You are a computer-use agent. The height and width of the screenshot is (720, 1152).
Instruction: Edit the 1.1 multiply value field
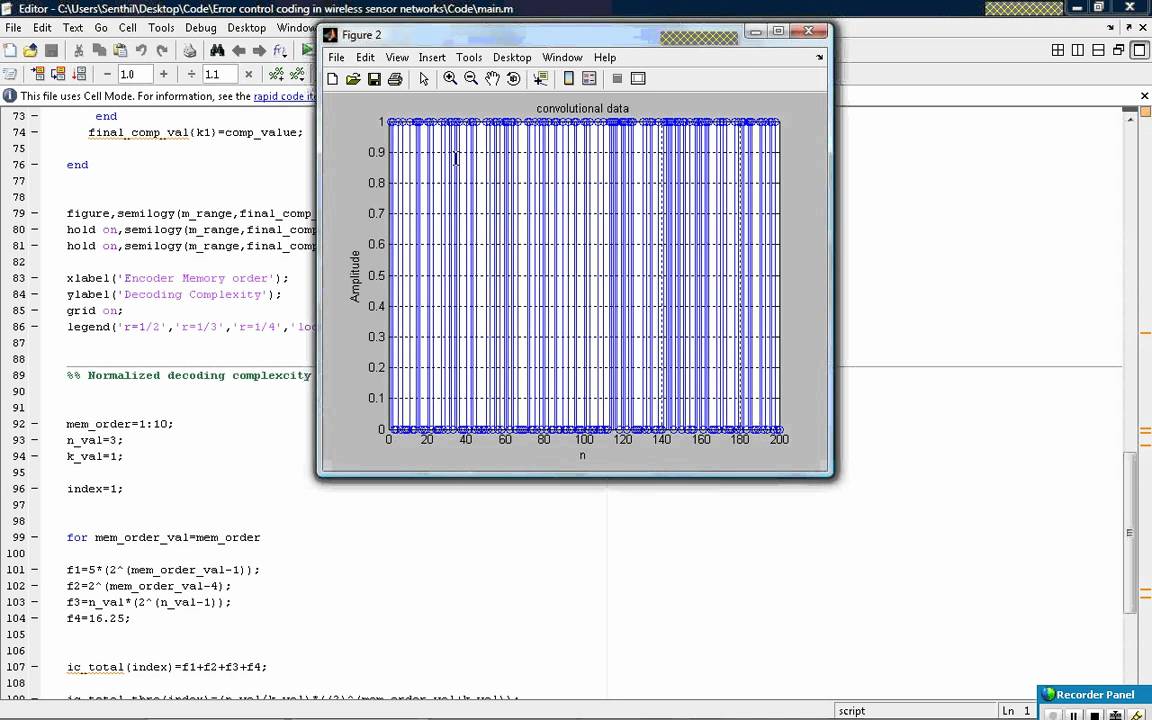(x=220, y=74)
